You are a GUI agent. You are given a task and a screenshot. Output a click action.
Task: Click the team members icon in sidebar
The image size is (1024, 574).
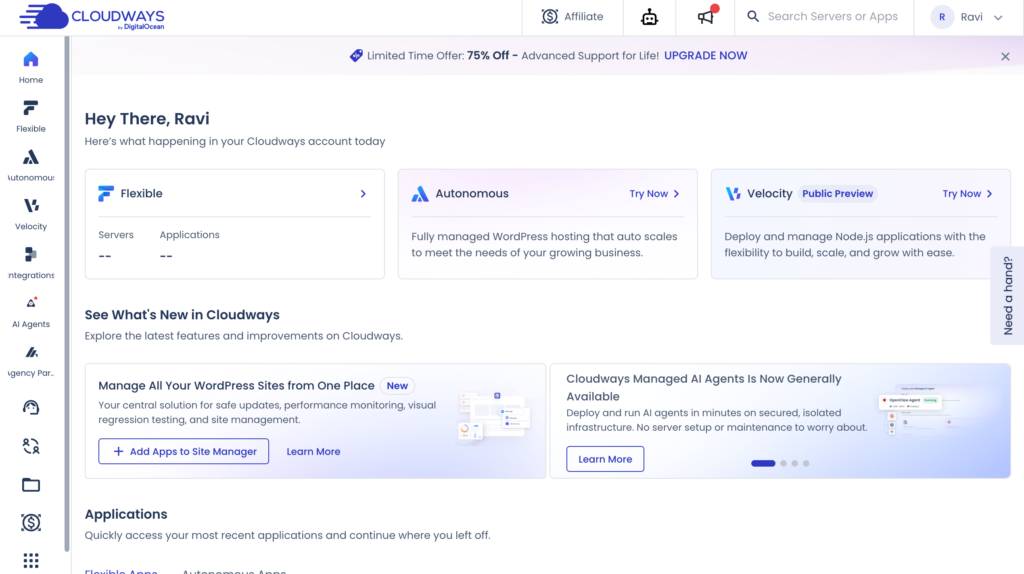coord(31,446)
